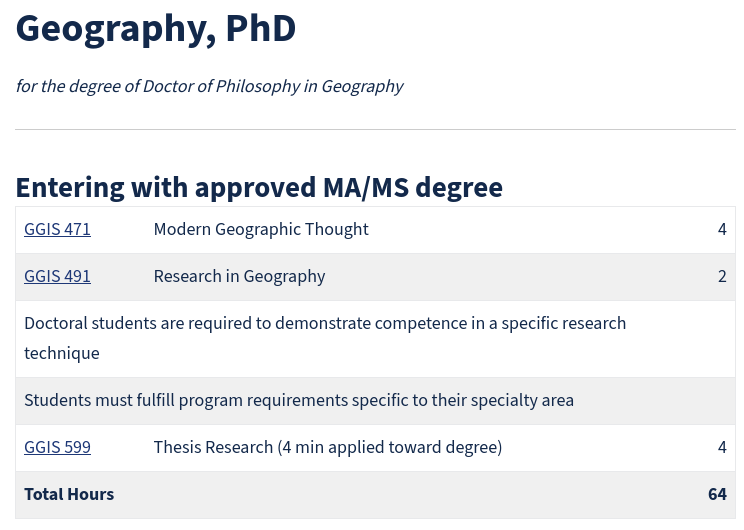This screenshot has width=744, height=530.
Task: Click the horizontal divider below the subtitle
Action: point(375,129)
